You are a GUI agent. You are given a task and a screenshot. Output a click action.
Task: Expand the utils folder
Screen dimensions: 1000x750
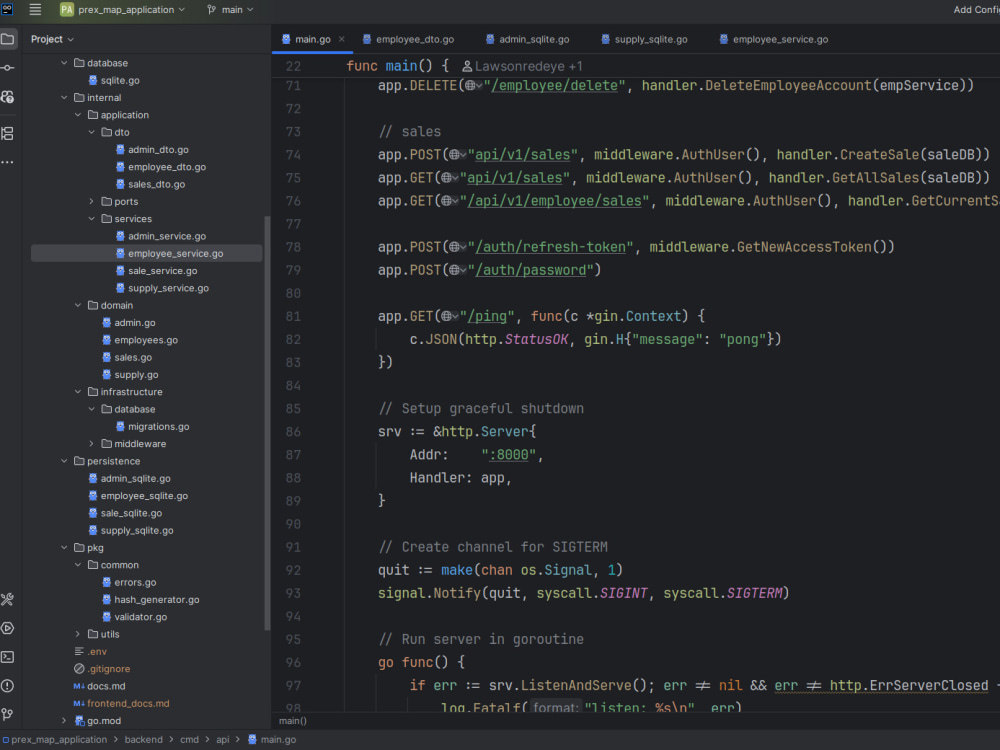[x=78, y=634]
